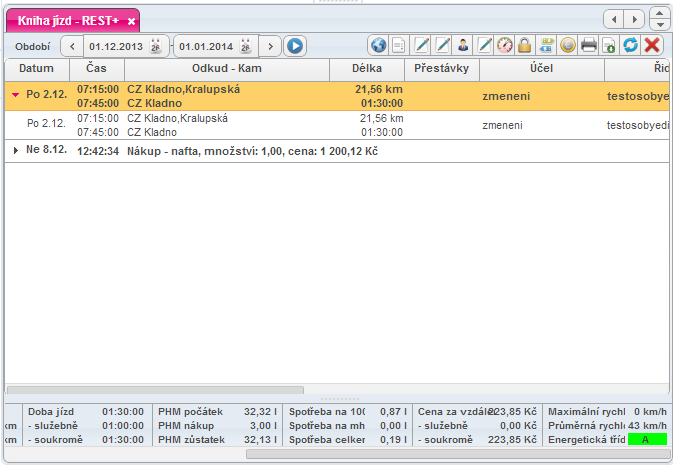673x467 pixels.
Task: Sort by the Datum column header
Action: 37,69
